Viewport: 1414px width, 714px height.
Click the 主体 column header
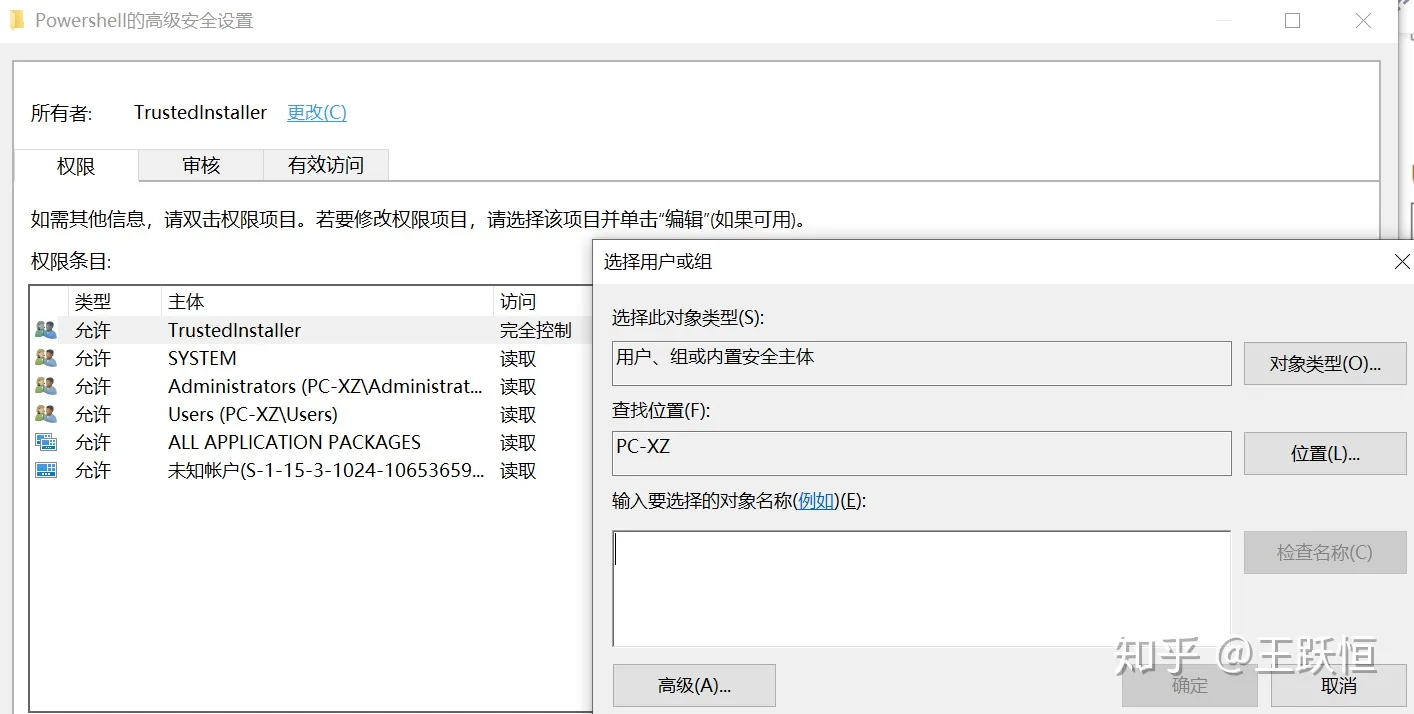tap(327, 301)
